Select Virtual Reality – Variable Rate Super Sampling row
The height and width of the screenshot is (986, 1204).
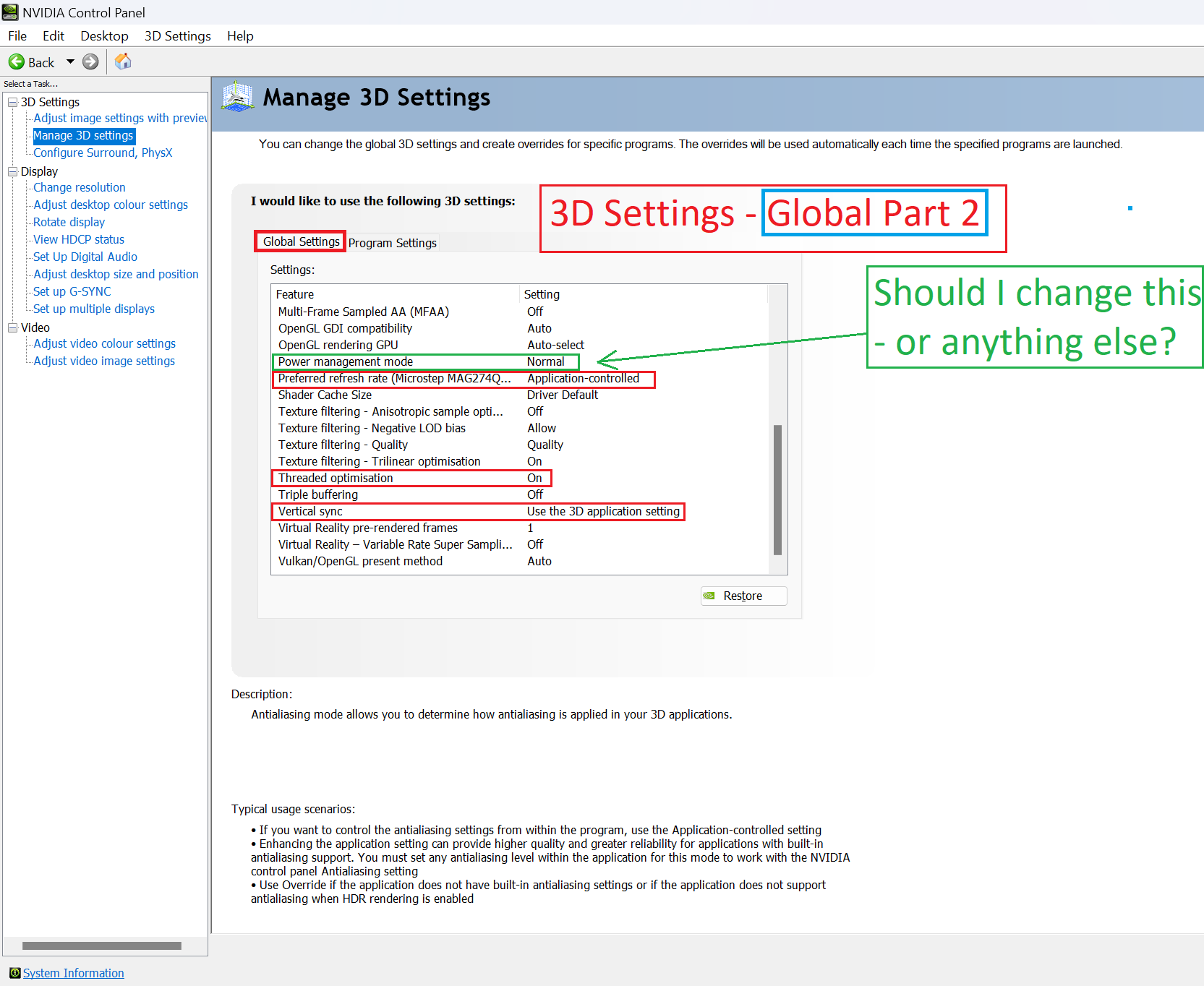(518, 544)
